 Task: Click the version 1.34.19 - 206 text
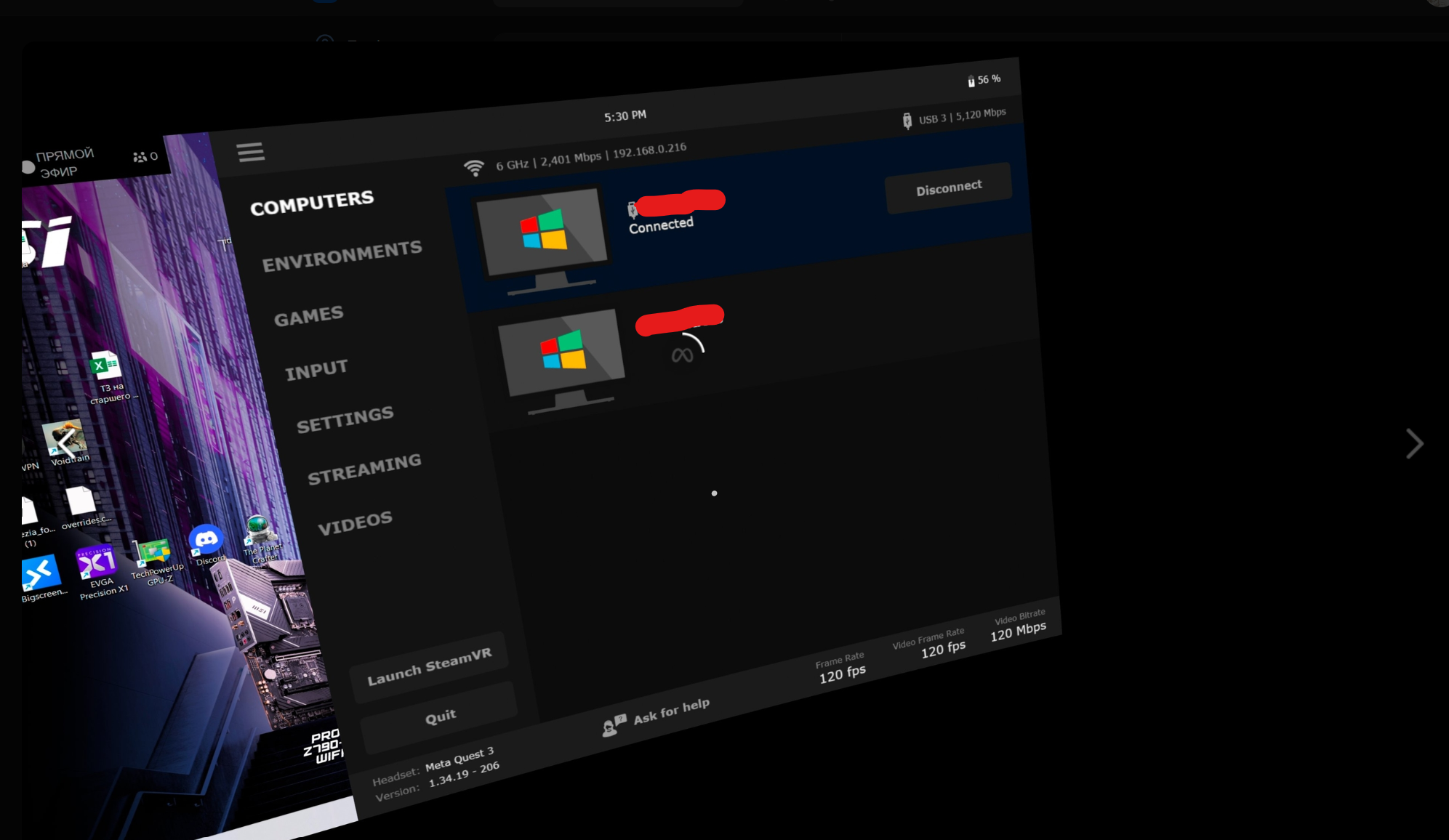[463, 774]
